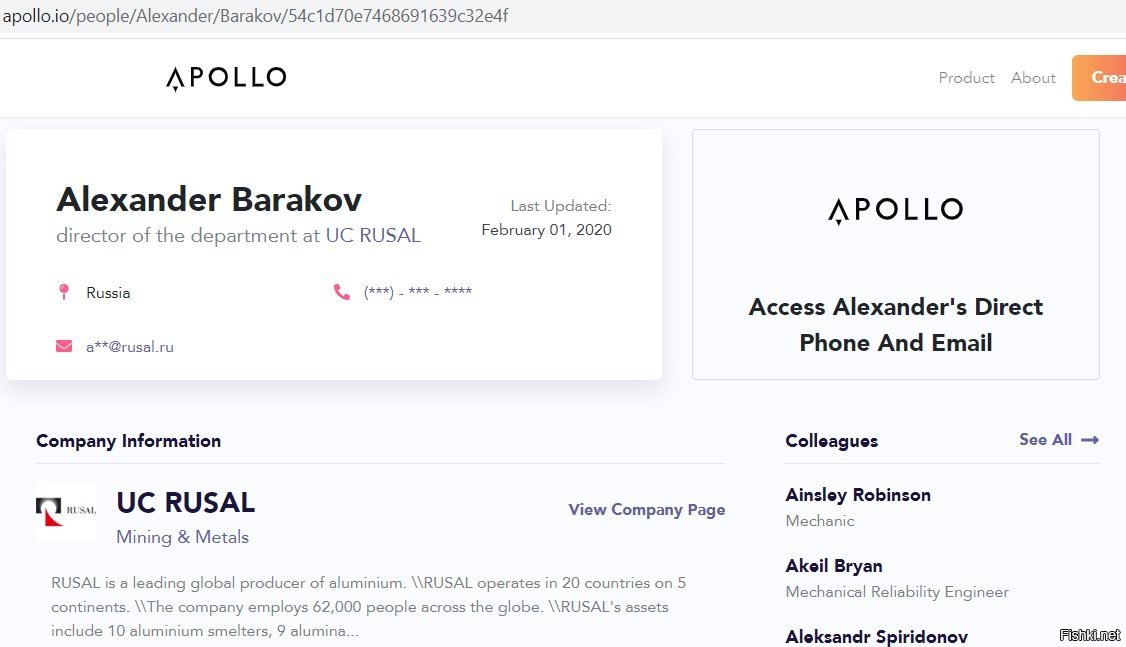
Task: Click the pink email envelope icon
Action: click(x=64, y=346)
